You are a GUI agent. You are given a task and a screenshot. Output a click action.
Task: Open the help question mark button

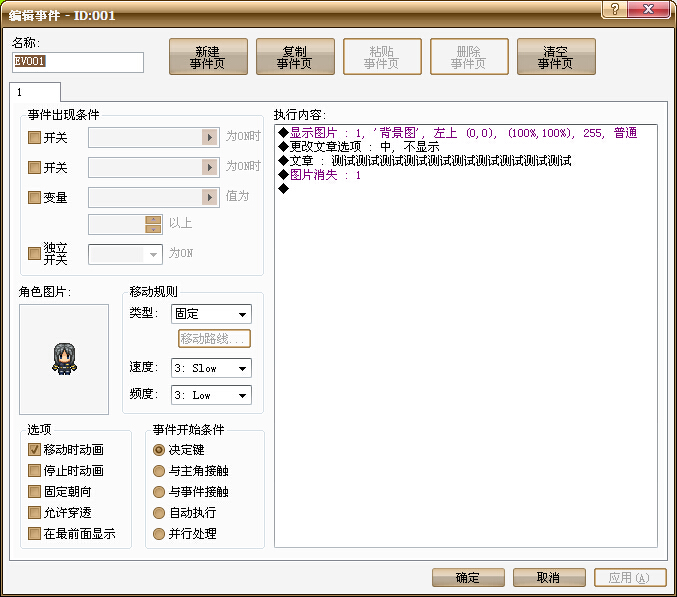click(615, 9)
